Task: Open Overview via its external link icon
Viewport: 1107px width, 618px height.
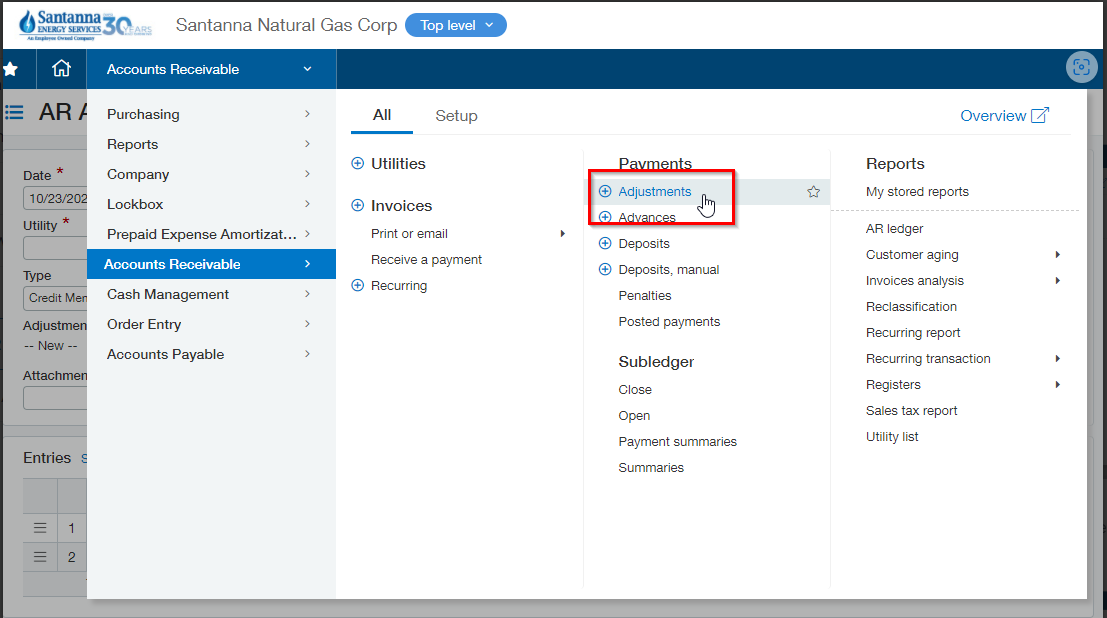Action: (1039, 115)
